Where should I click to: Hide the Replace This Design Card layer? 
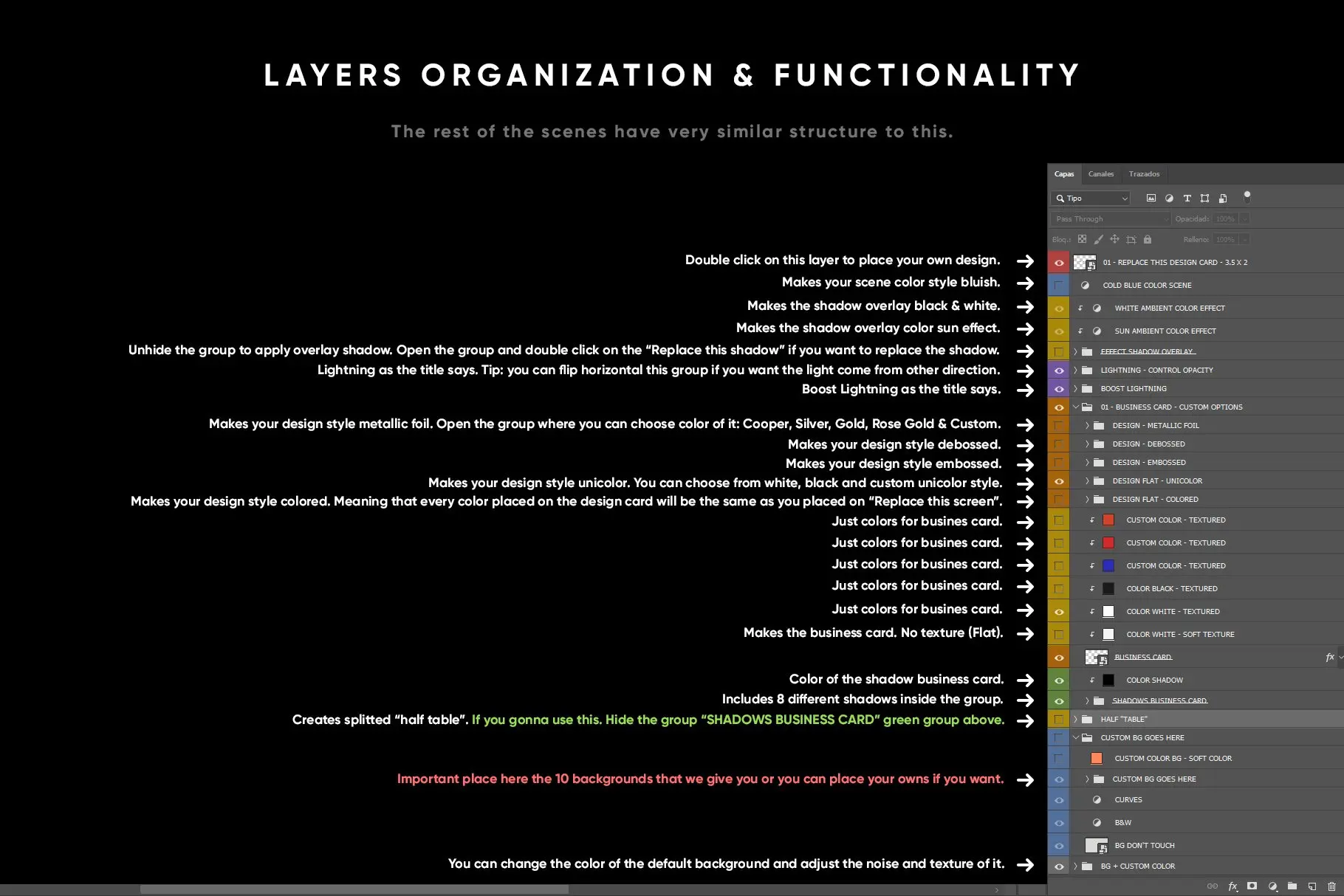coord(1059,263)
